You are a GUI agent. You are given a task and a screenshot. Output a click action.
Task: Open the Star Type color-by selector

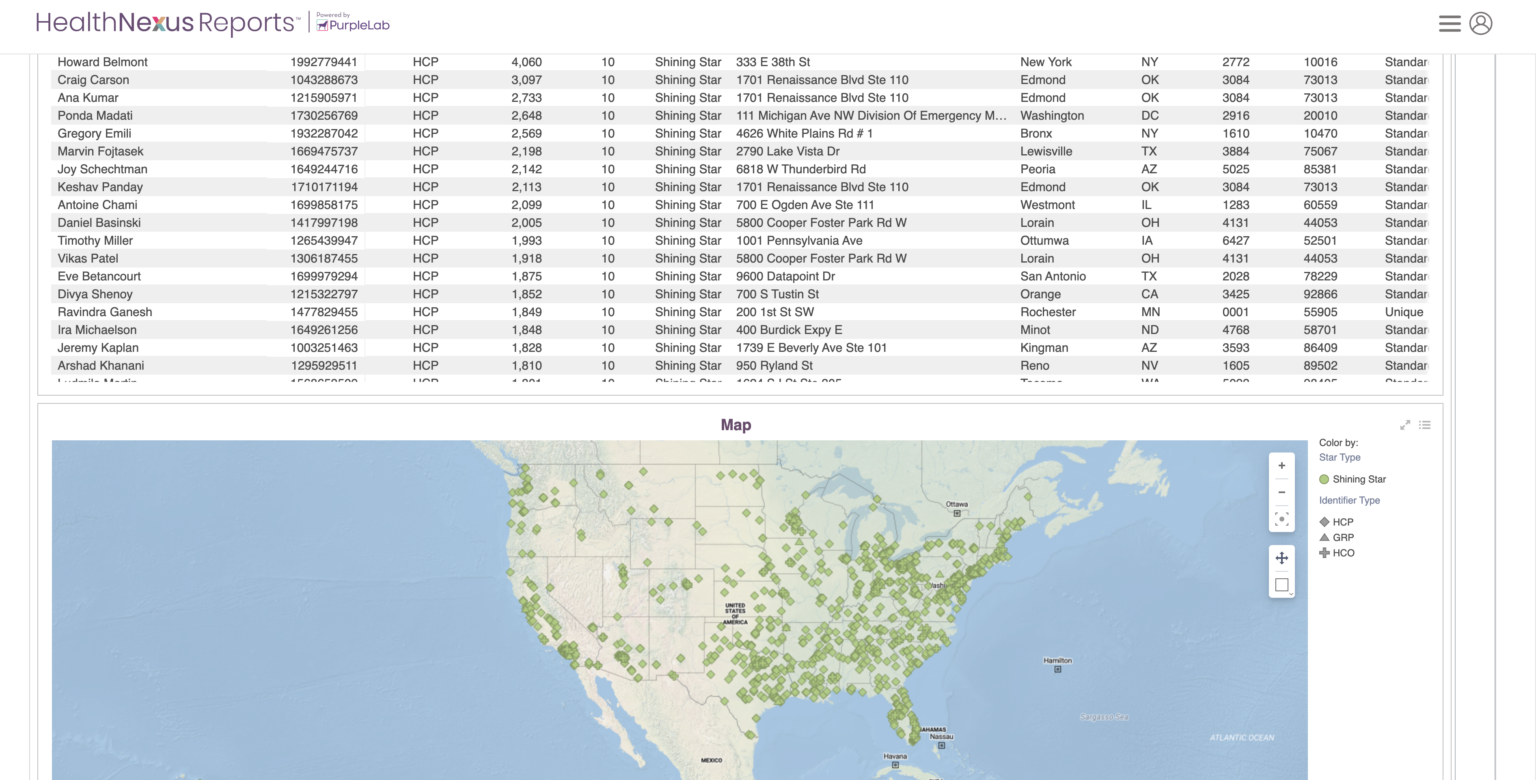pyautogui.click(x=1339, y=458)
